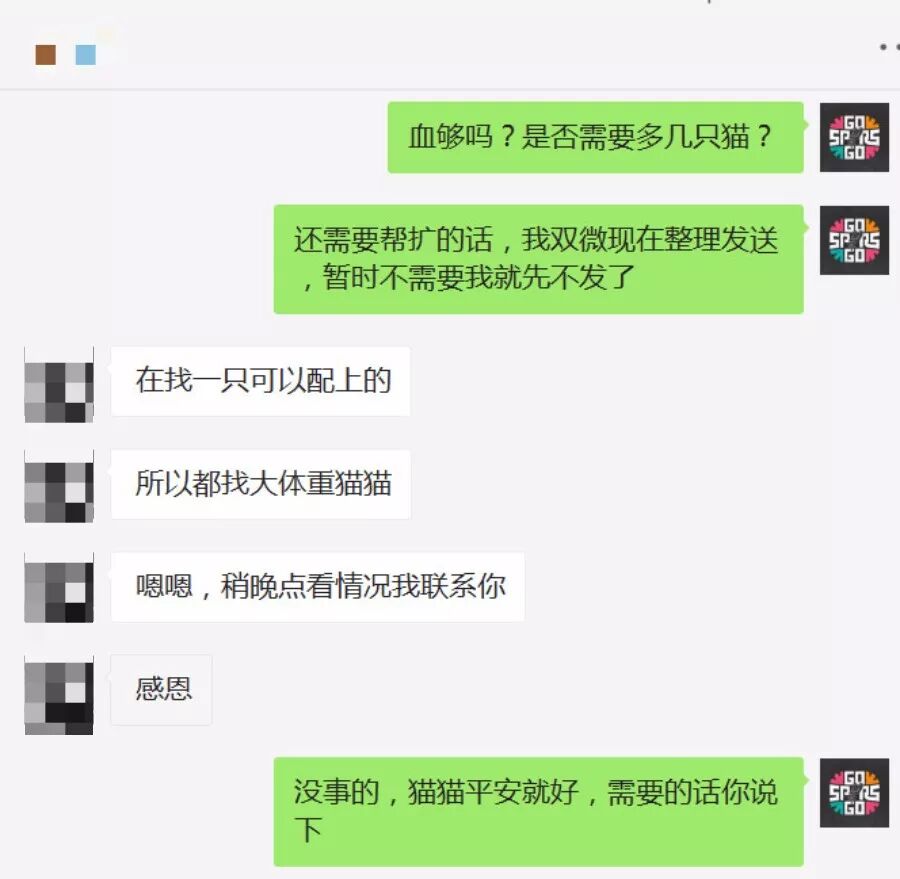Click the blue square in chat header

(x=86, y=55)
